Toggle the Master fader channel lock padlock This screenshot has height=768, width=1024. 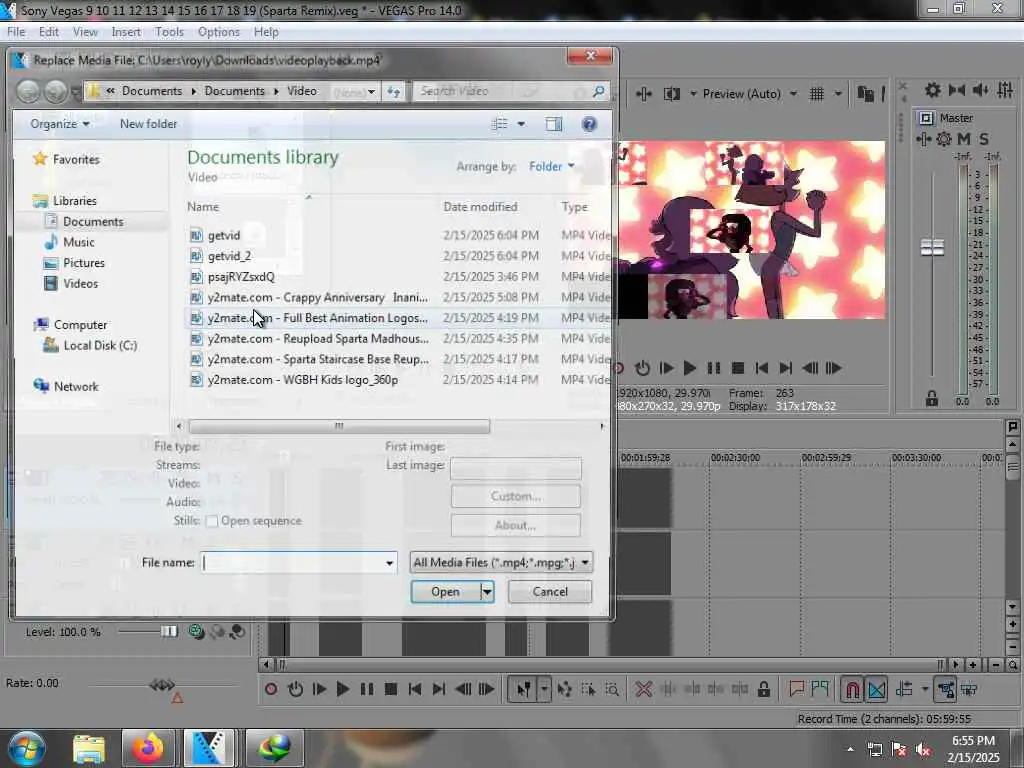pyautogui.click(x=932, y=398)
